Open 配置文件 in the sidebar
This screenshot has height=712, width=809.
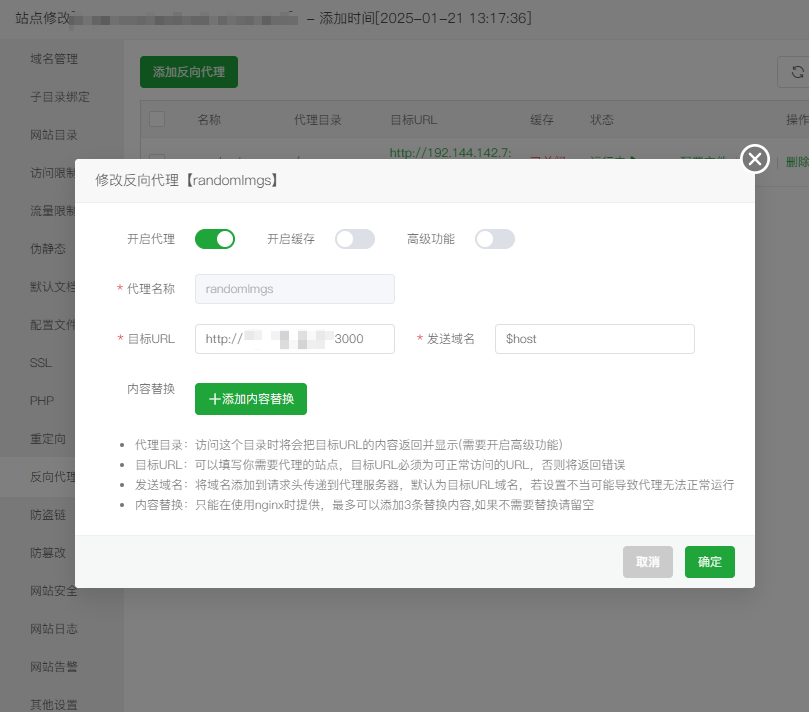coord(53,325)
